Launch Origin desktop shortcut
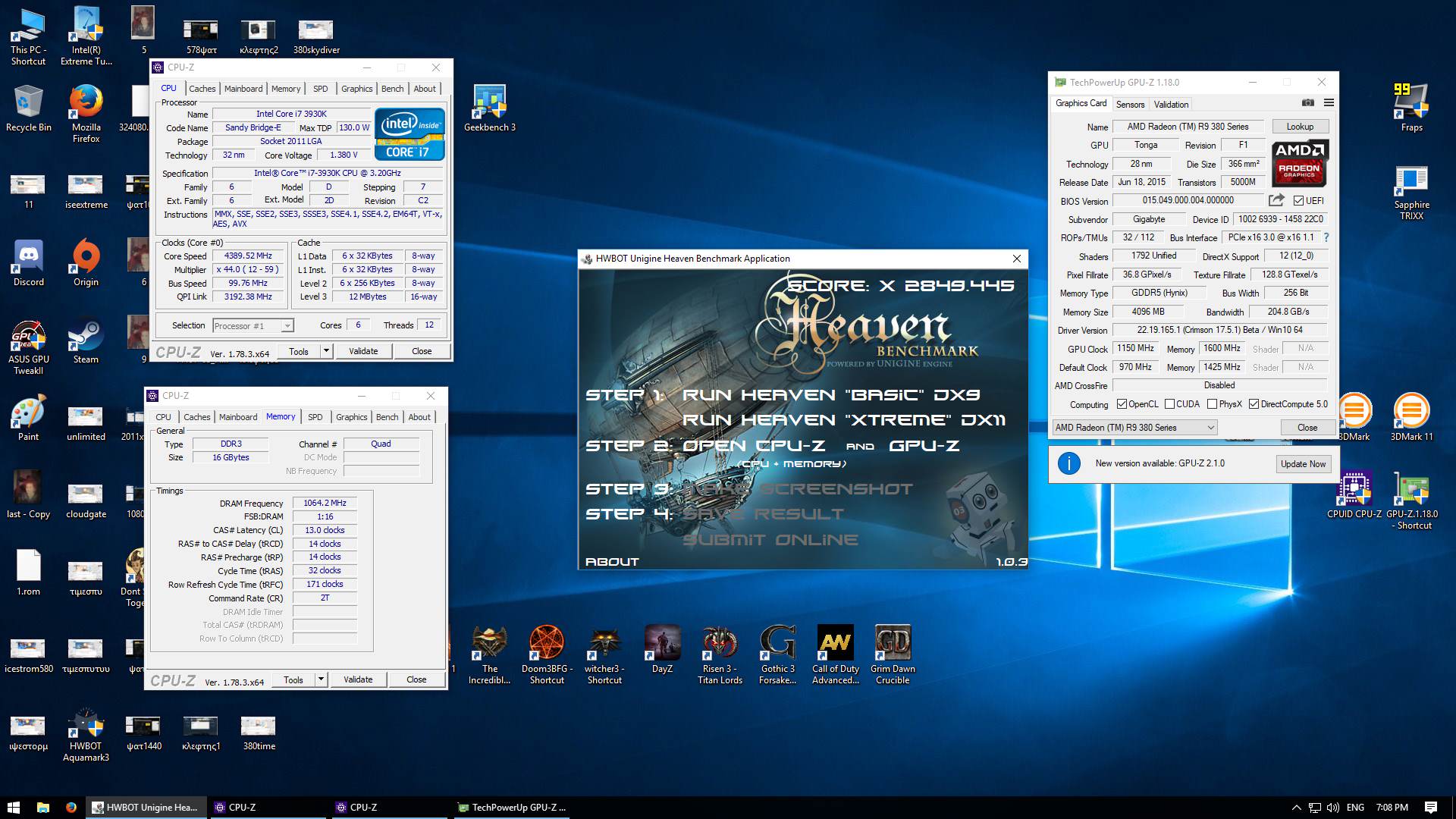Viewport: 1456px width, 819px height. (86, 262)
